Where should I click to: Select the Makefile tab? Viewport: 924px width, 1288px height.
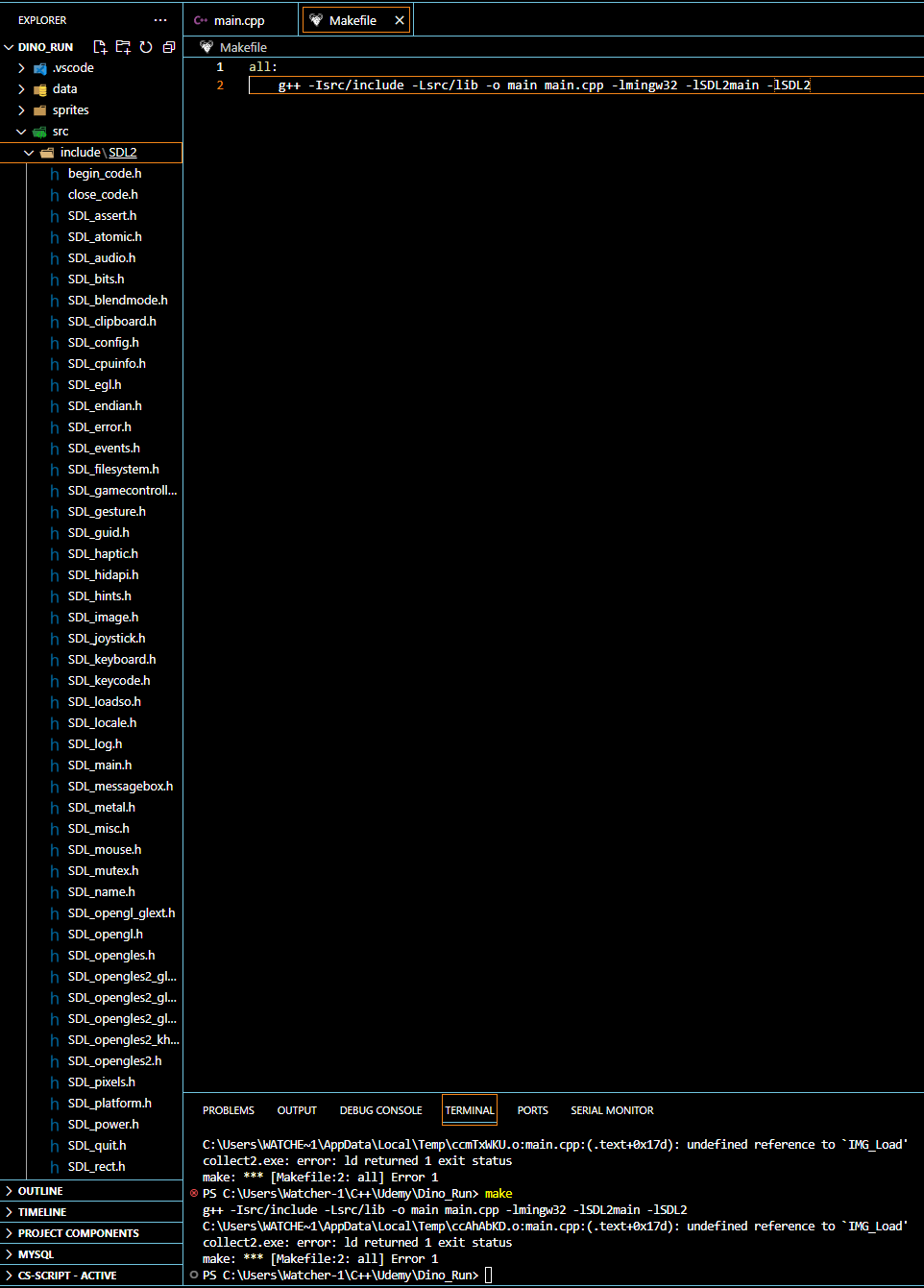pyautogui.click(x=357, y=20)
